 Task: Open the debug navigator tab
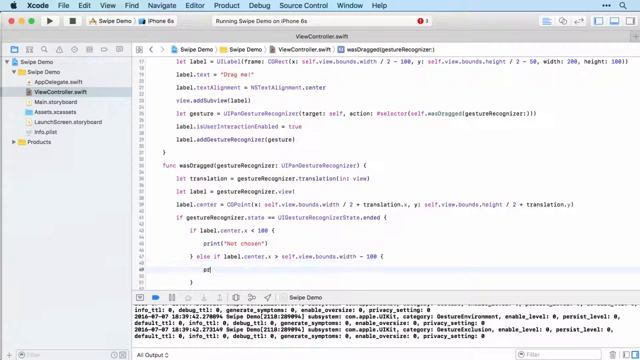tap(89, 49)
